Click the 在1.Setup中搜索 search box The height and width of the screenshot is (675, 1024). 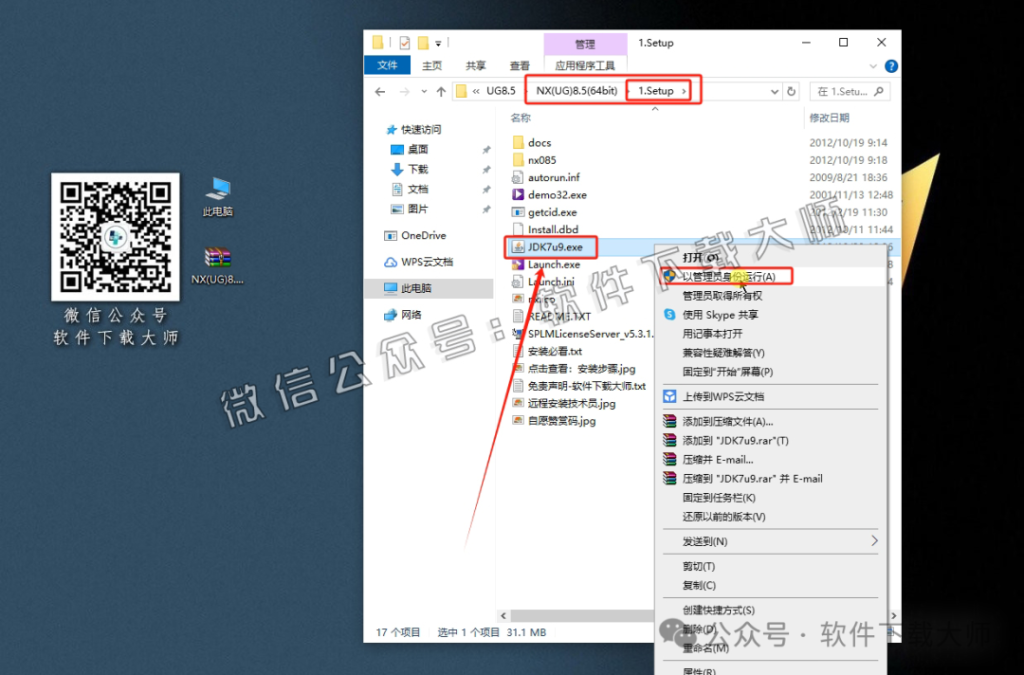849,90
